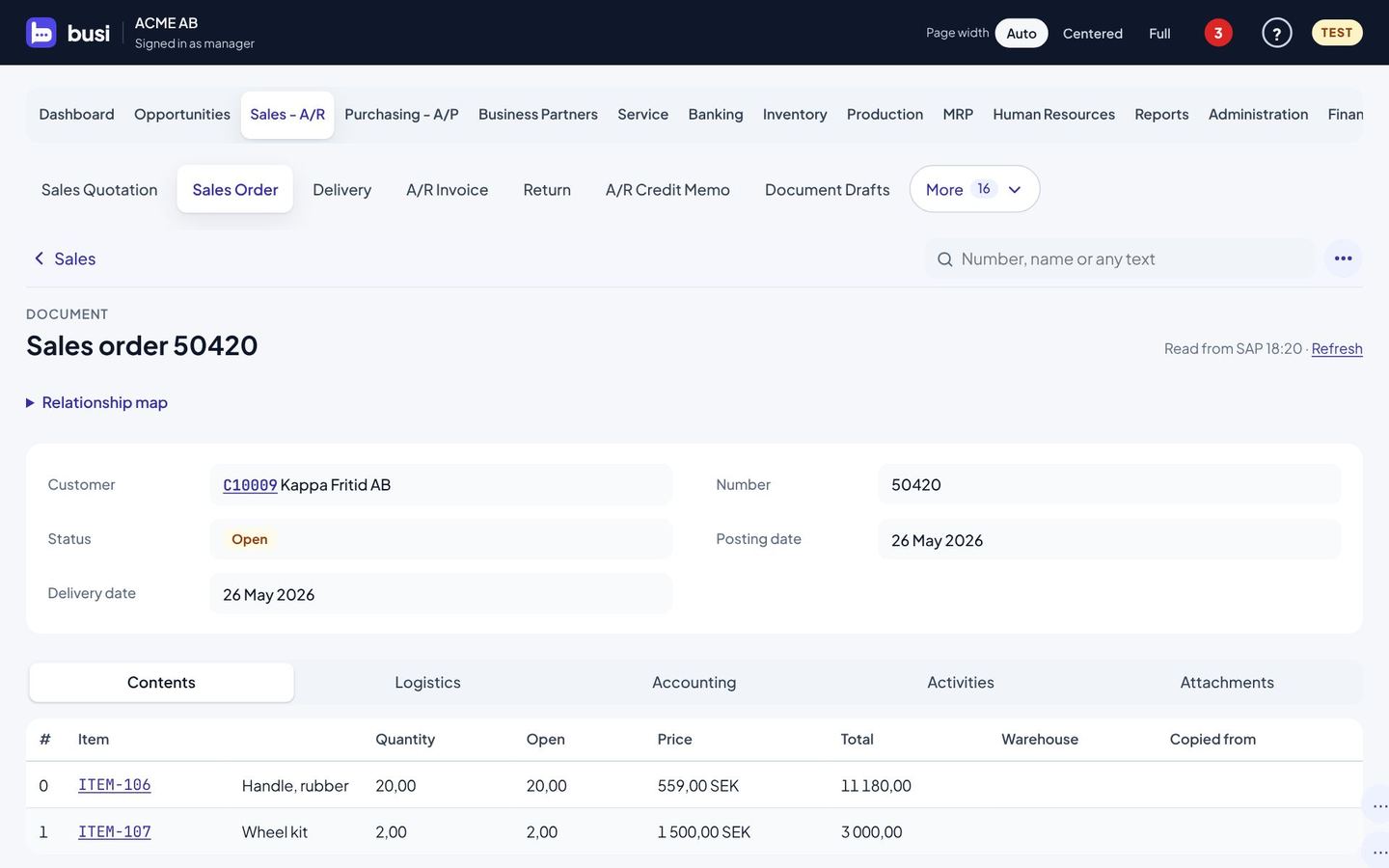This screenshot has height=868, width=1389.
Task: Open customer link C10009
Action: pyautogui.click(x=250, y=485)
